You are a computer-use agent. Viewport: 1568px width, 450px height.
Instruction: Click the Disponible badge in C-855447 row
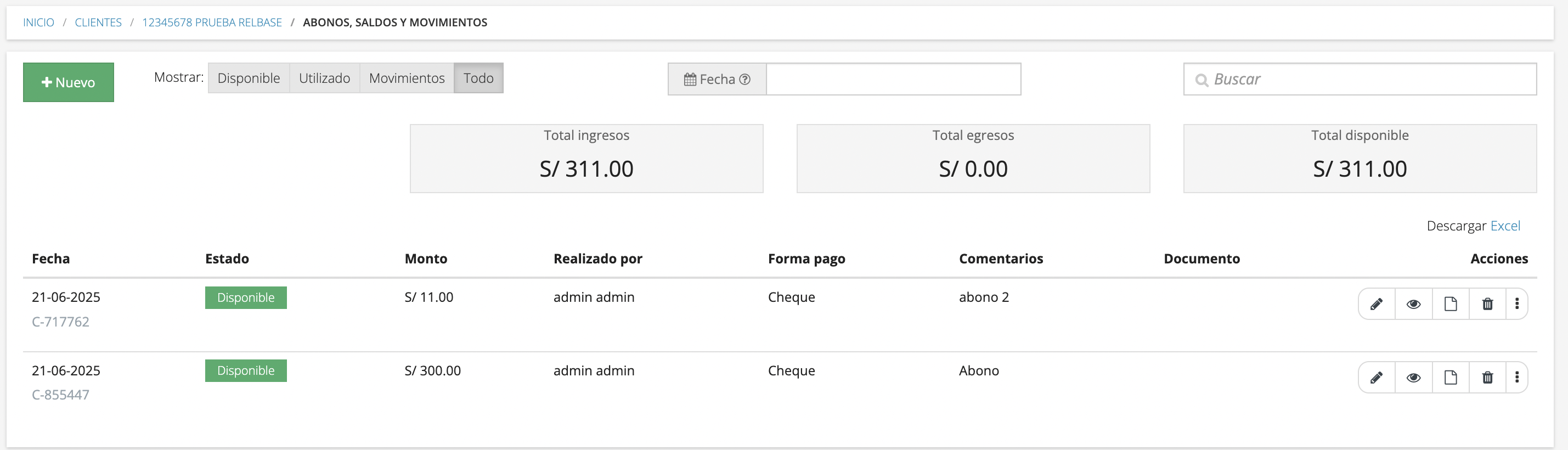pyautogui.click(x=246, y=371)
